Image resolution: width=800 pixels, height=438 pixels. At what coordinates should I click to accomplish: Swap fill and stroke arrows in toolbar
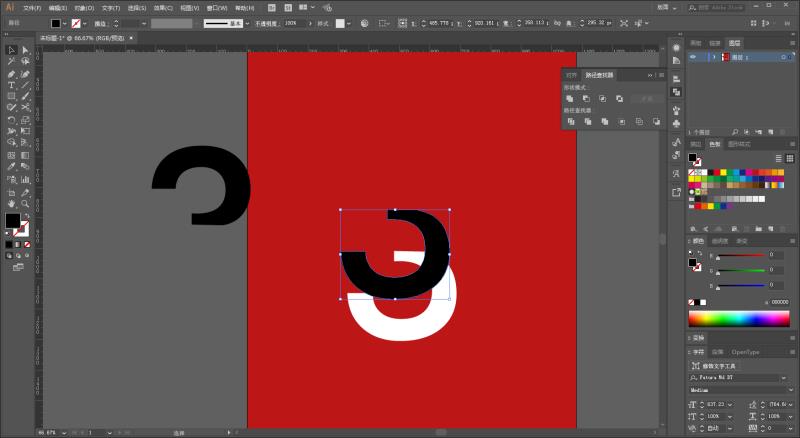[27, 216]
